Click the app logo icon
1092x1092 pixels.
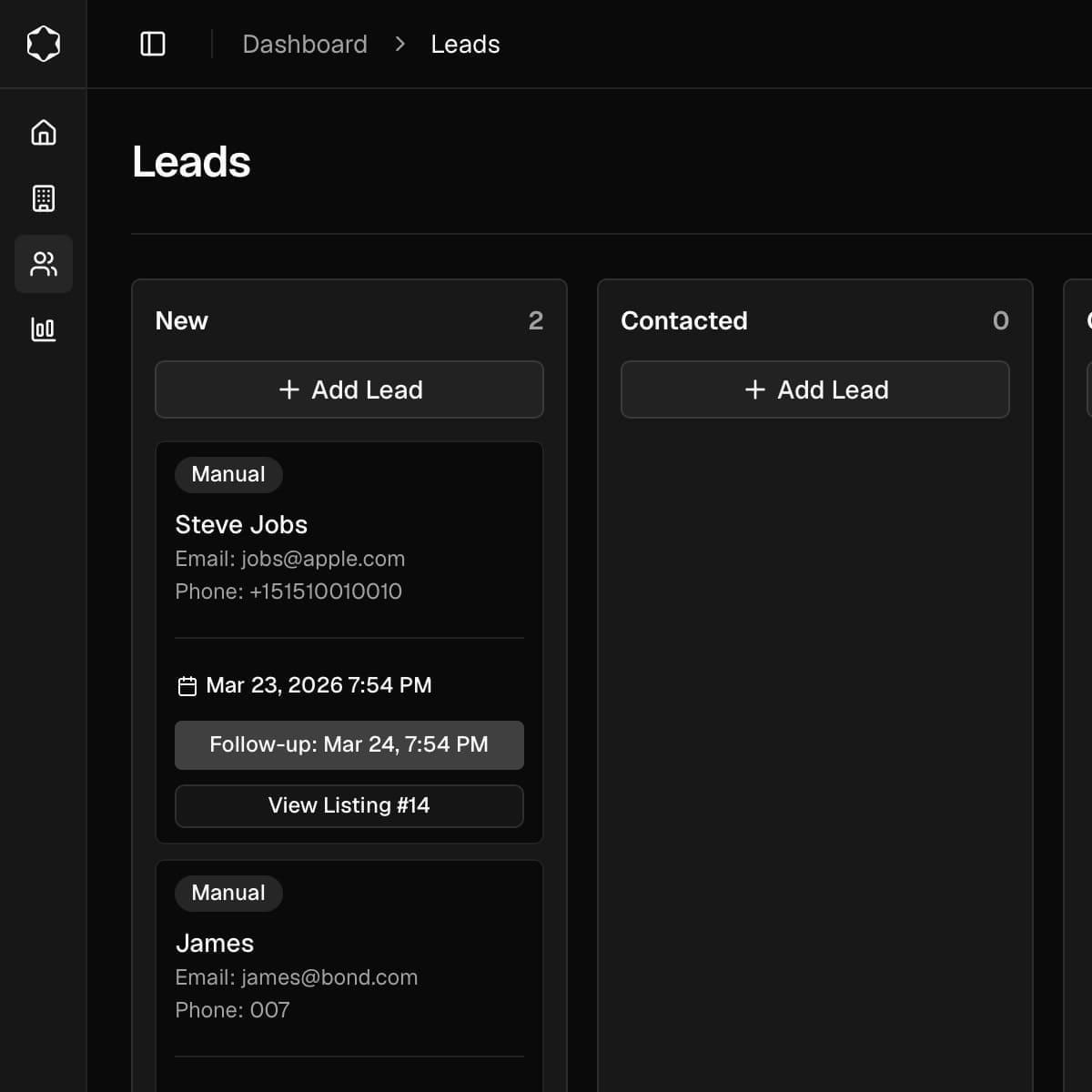(43, 43)
